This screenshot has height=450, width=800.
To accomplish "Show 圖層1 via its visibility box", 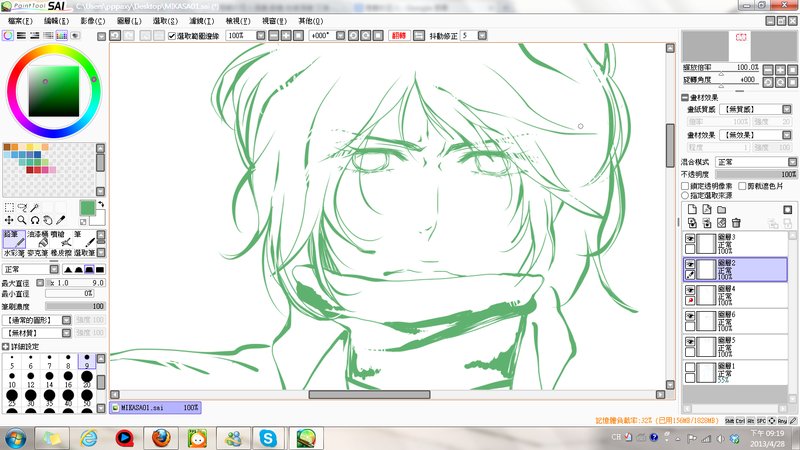I will [690, 367].
